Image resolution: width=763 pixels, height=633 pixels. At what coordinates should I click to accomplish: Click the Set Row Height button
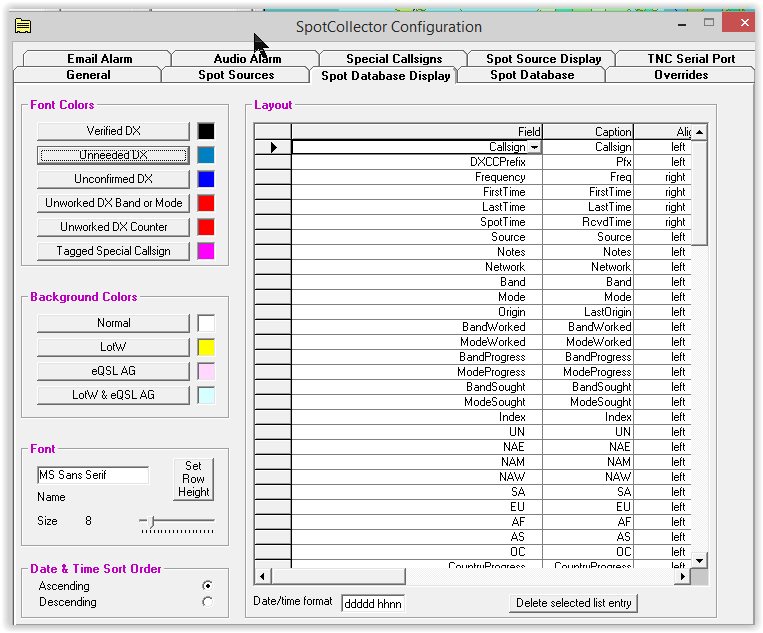193,479
